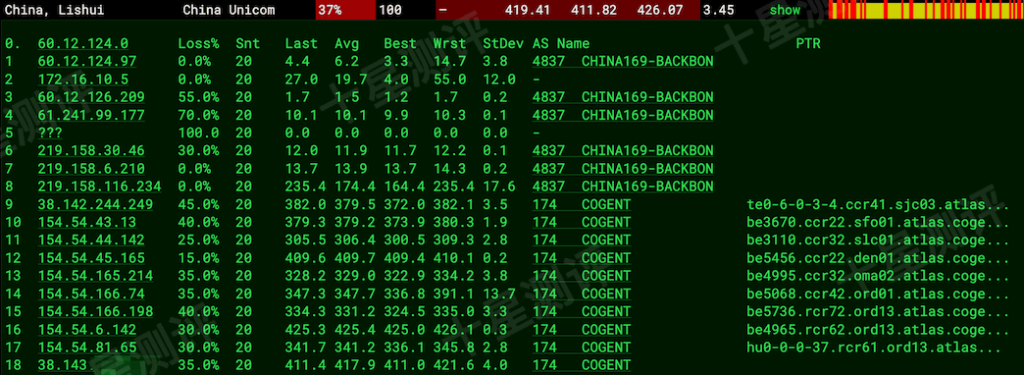Open IP 219.158.116.234 at hop 8
This screenshot has height=375, width=1024.
click(100, 186)
